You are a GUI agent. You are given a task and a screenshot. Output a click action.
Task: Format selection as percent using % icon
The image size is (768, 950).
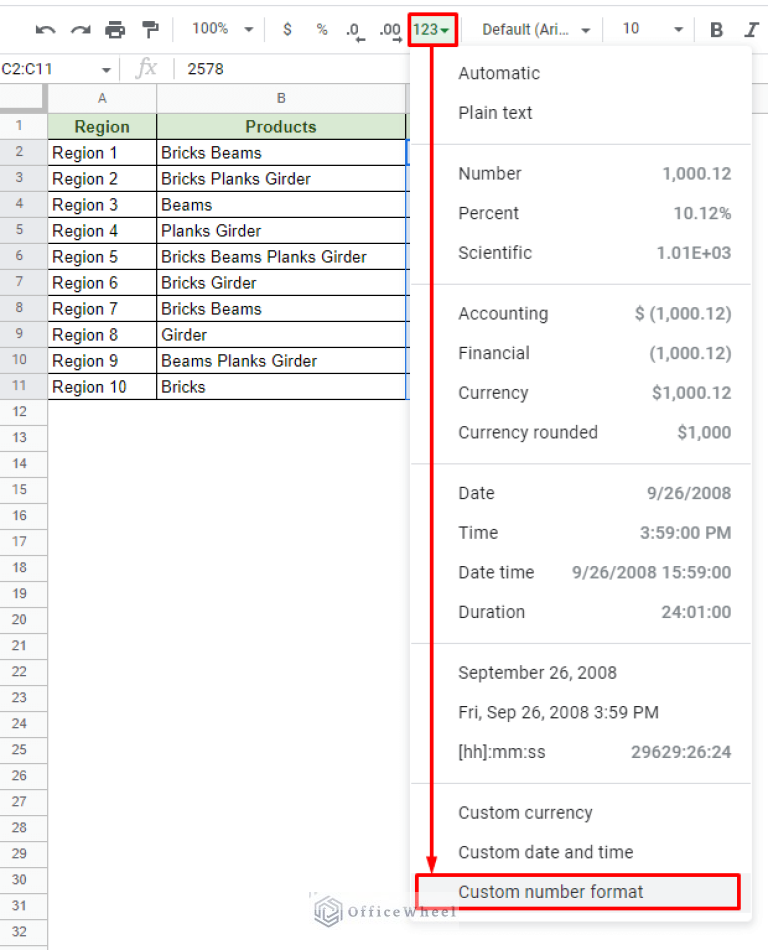321,29
